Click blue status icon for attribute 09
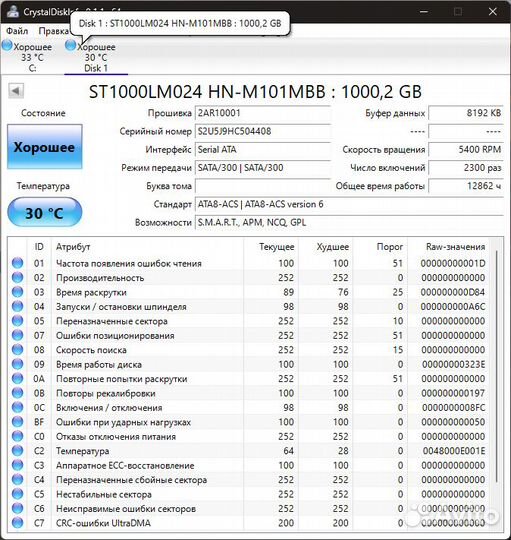The width and height of the screenshot is (511, 540). tap(17, 364)
